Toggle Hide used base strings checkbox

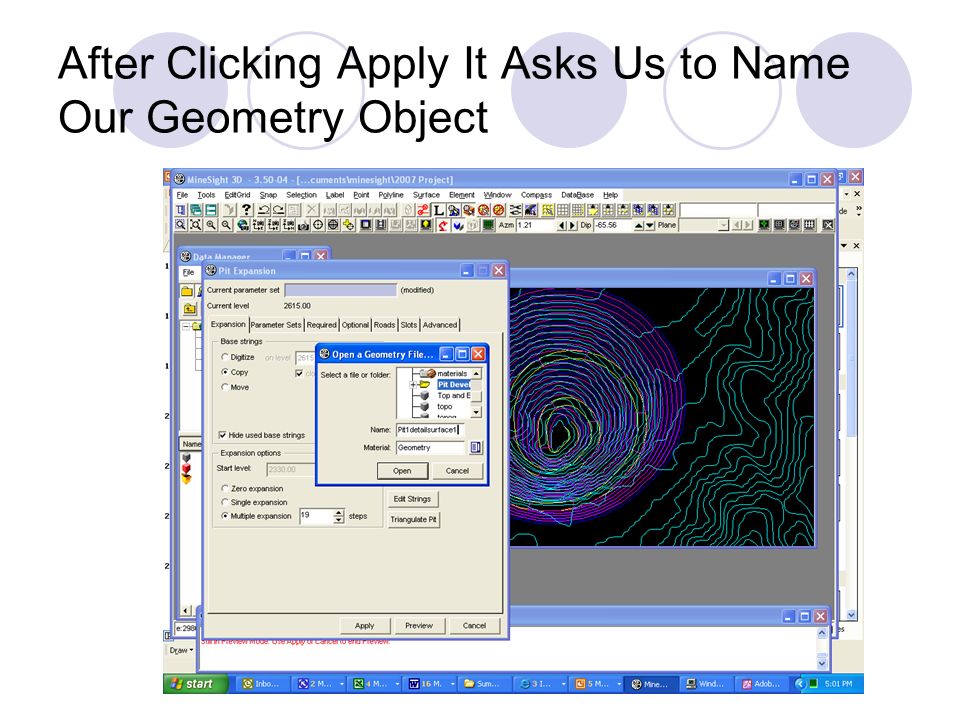coord(222,435)
